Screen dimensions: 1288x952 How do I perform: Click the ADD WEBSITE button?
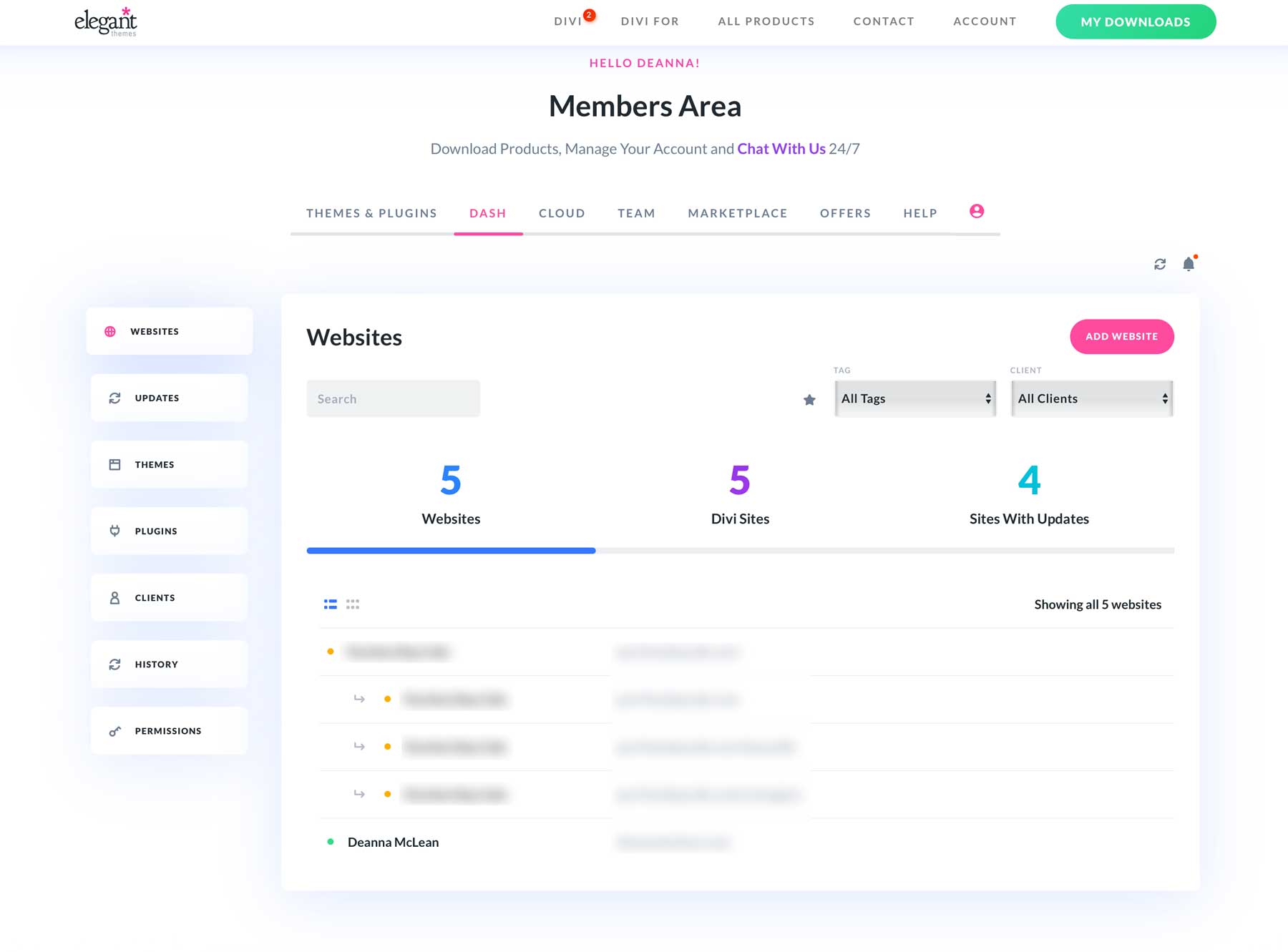(1121, 336)
